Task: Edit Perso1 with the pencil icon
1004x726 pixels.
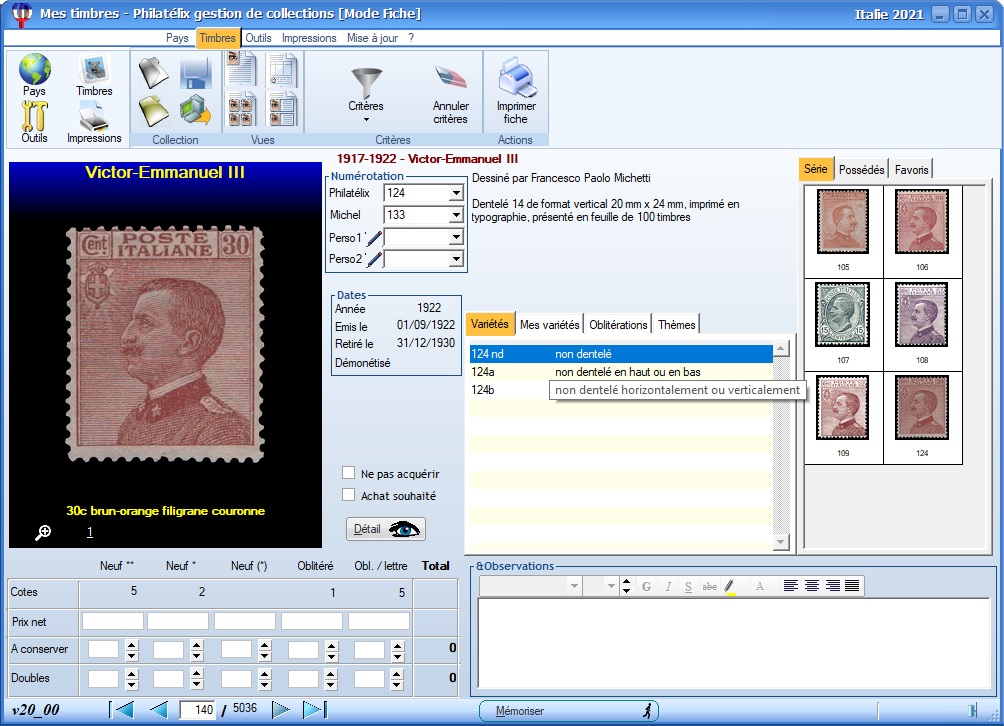Action: coord(374,238)
